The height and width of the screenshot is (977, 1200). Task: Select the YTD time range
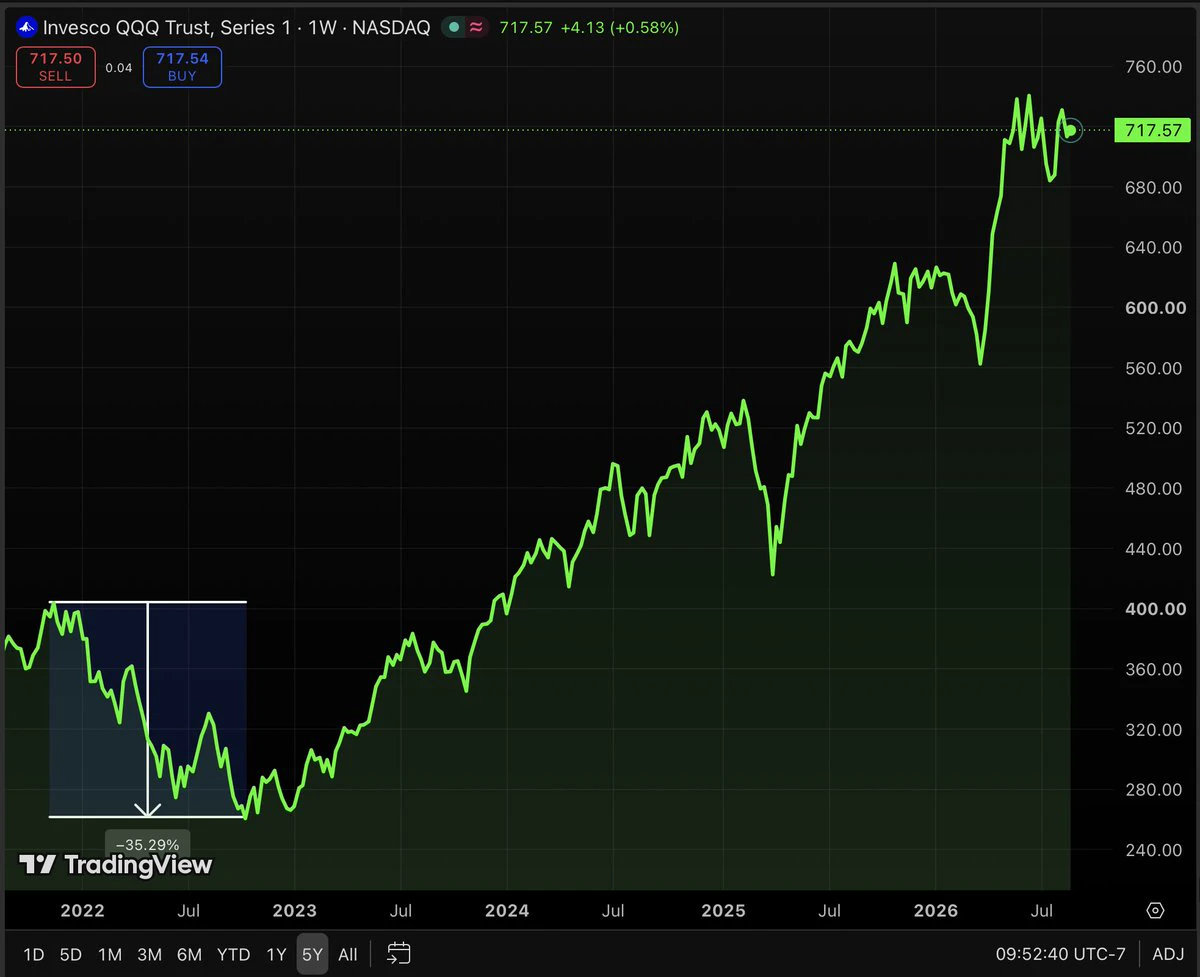coord(233,954)
